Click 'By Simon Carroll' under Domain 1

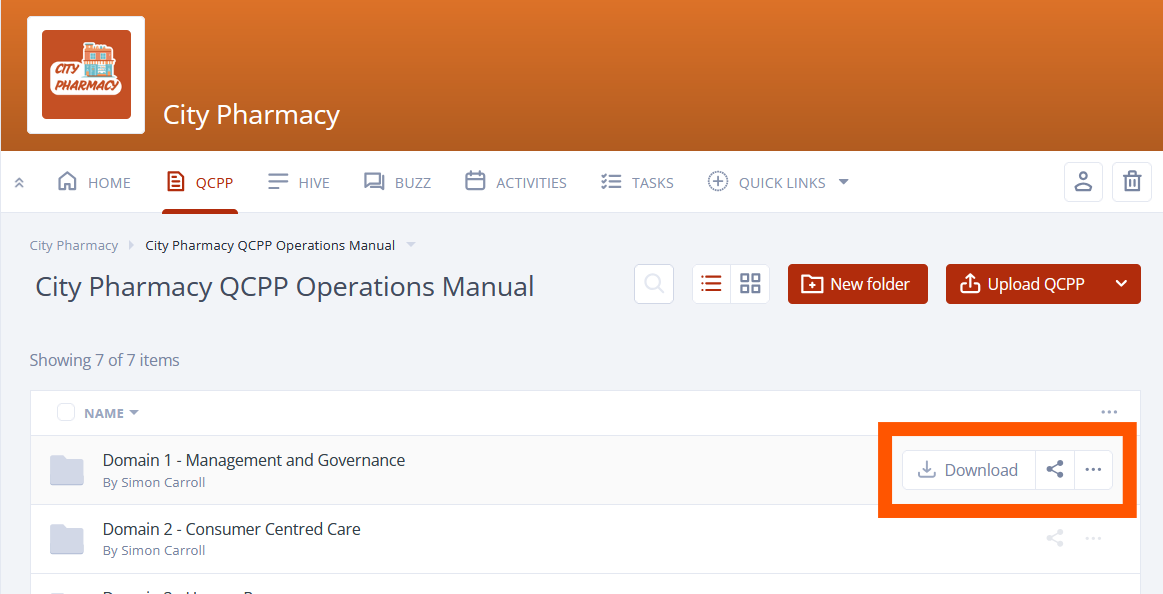154,482
